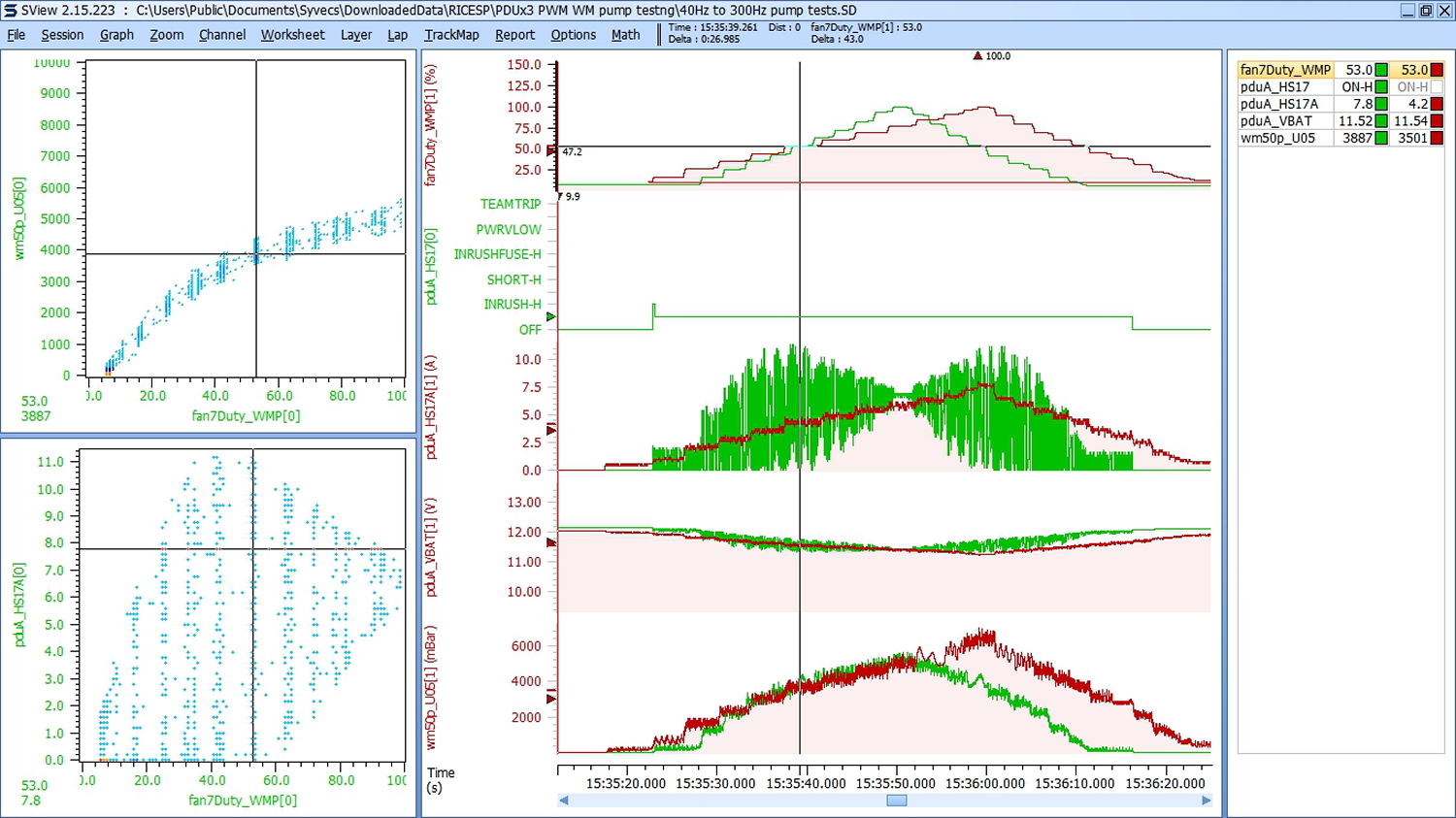Click the SView application icon in title bar
Viewport: 1456px width, 818px height.
click(x=10, y=10)
